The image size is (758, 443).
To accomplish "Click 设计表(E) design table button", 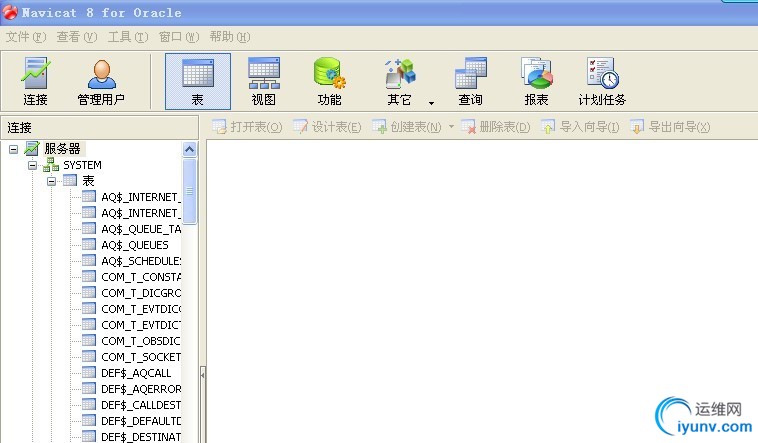I will 327,127.
